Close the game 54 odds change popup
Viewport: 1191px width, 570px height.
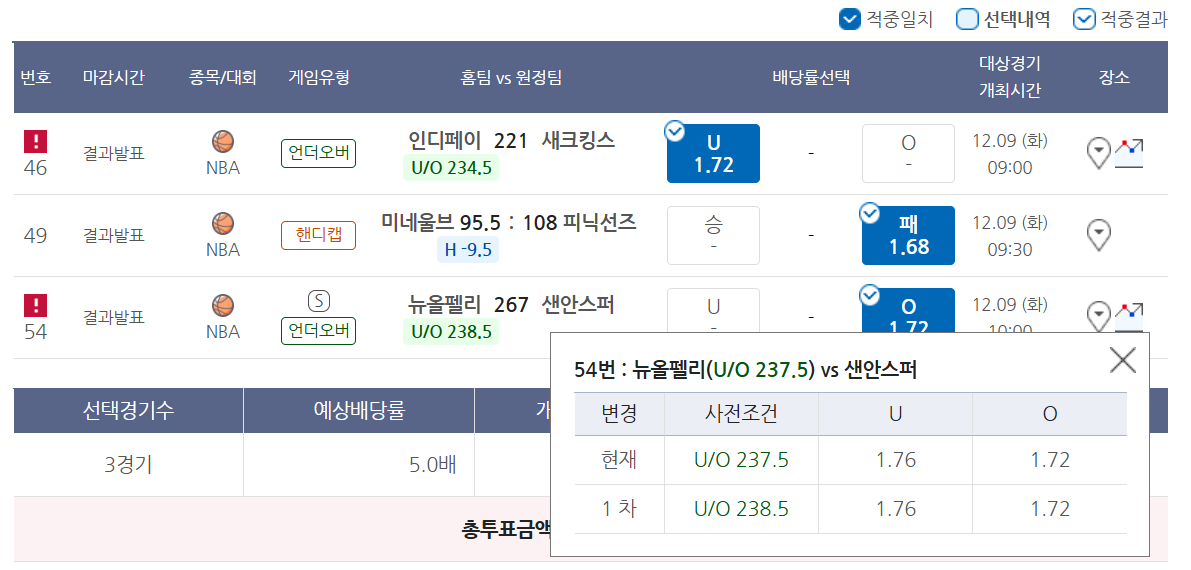point(1123,360)
